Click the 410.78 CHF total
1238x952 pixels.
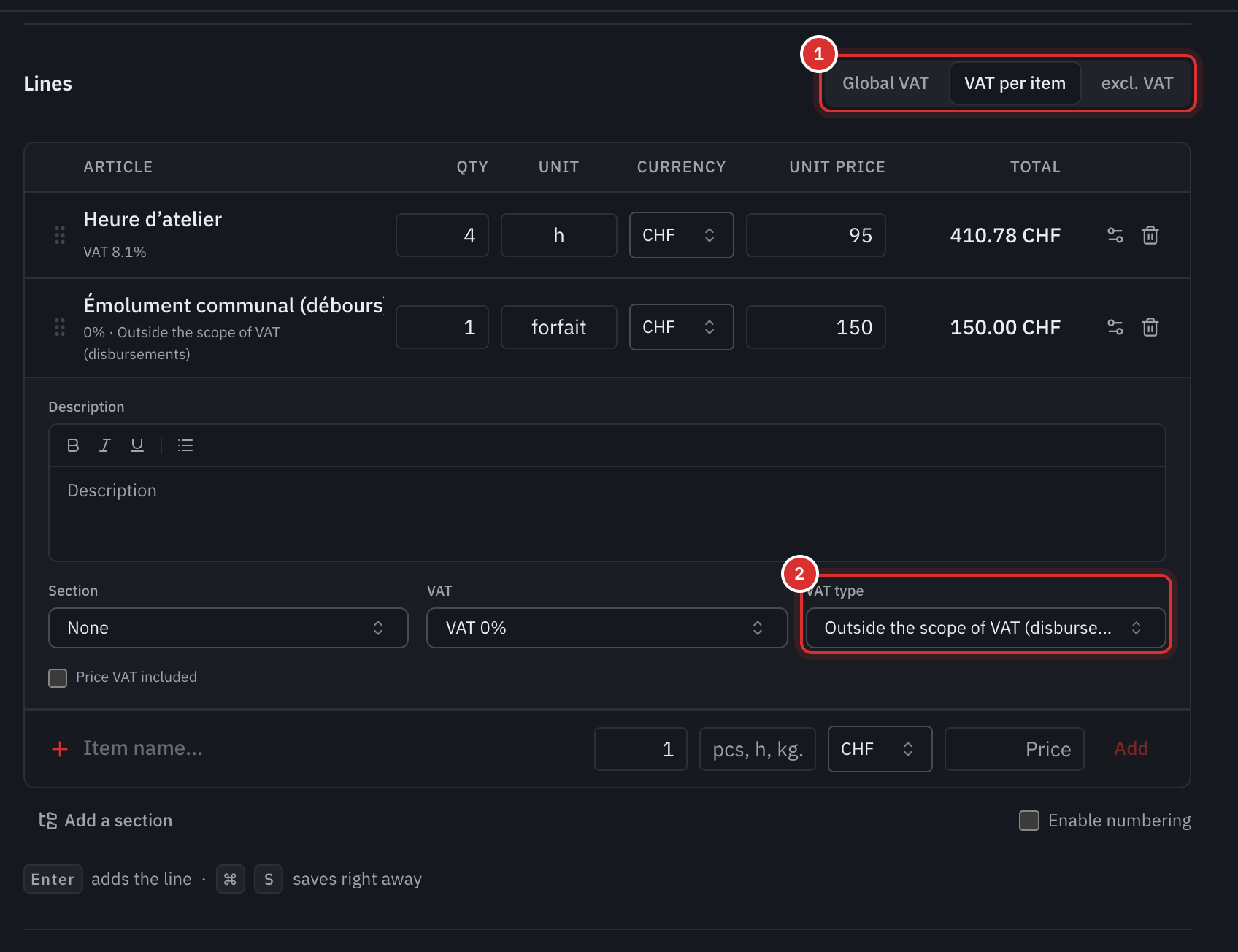[1005, 235]
